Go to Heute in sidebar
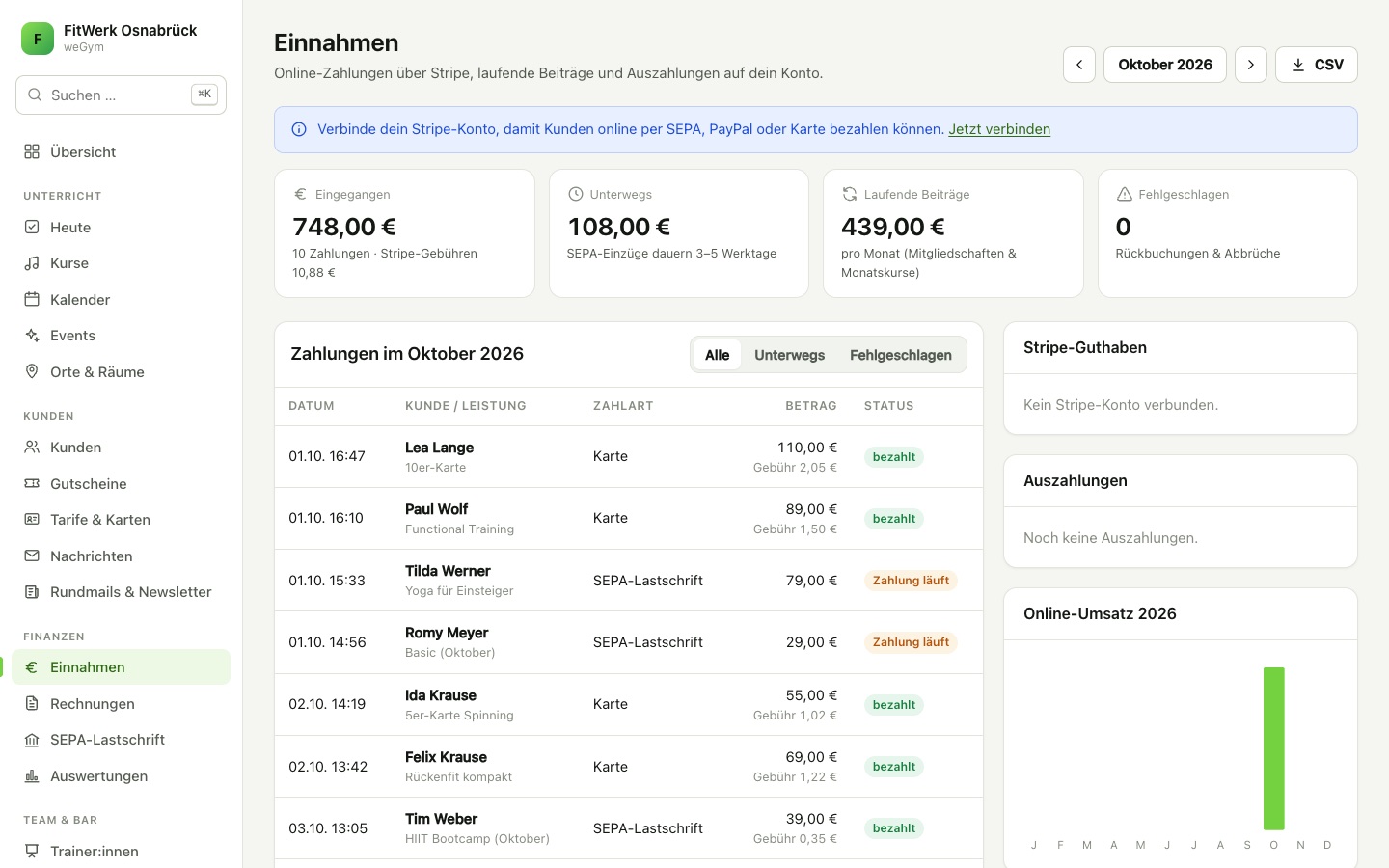Screen dimensions: 1389x868 point(121,228)
